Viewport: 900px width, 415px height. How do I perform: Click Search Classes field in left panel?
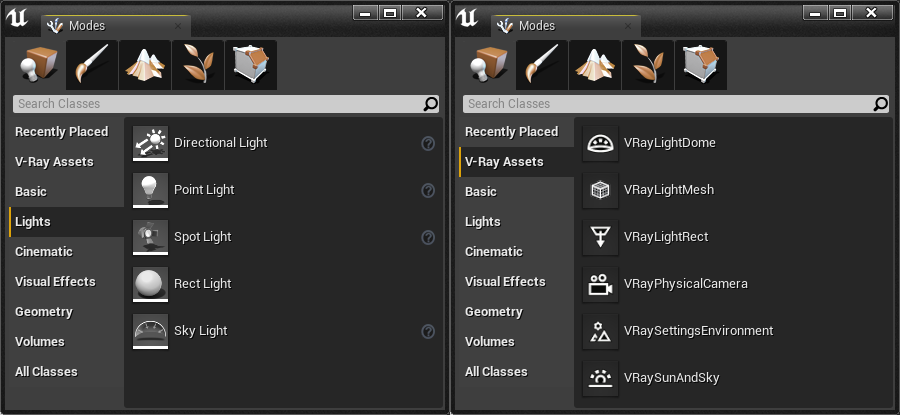click(218, 104)
